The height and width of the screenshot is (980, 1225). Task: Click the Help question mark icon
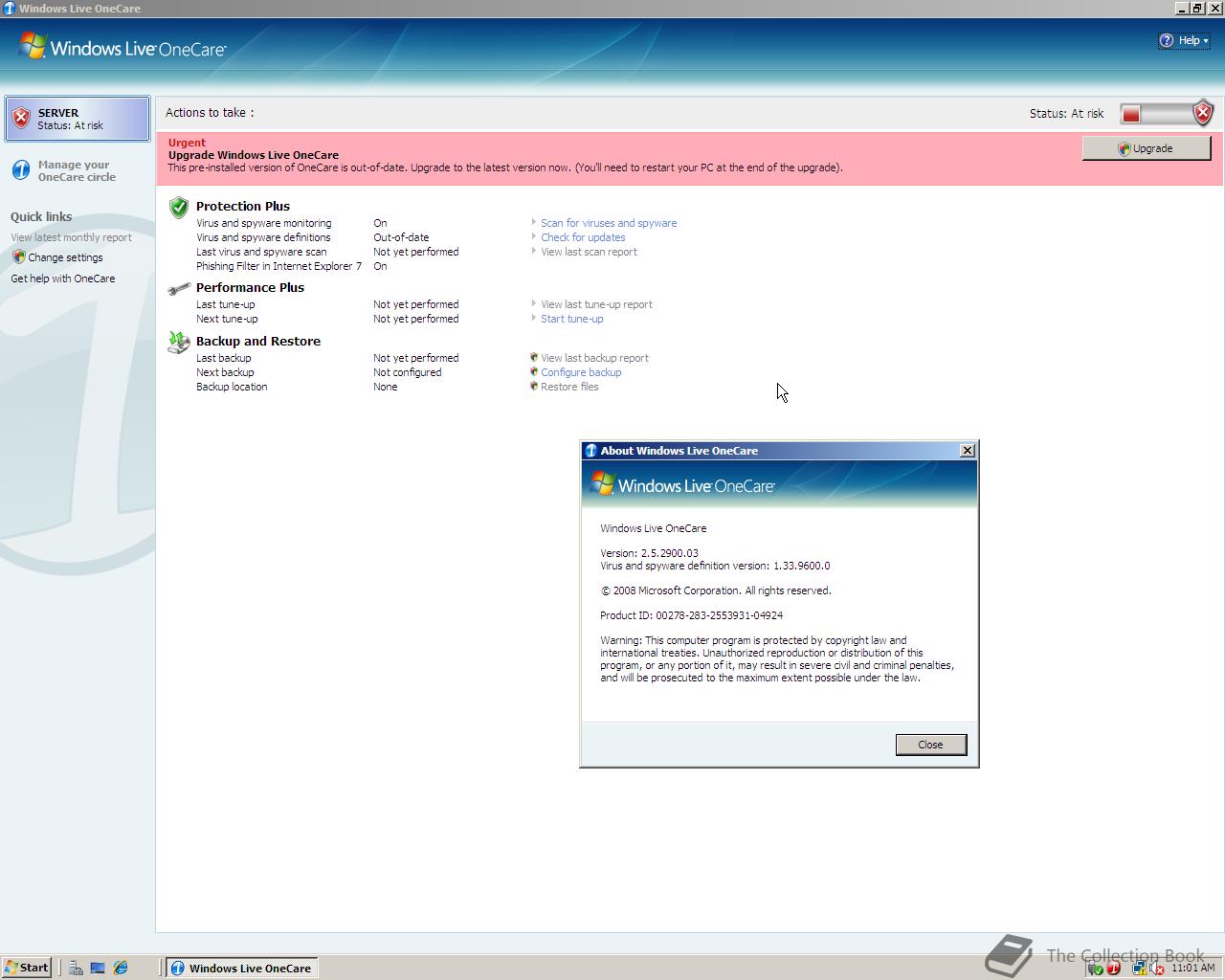coord(1166,40)
